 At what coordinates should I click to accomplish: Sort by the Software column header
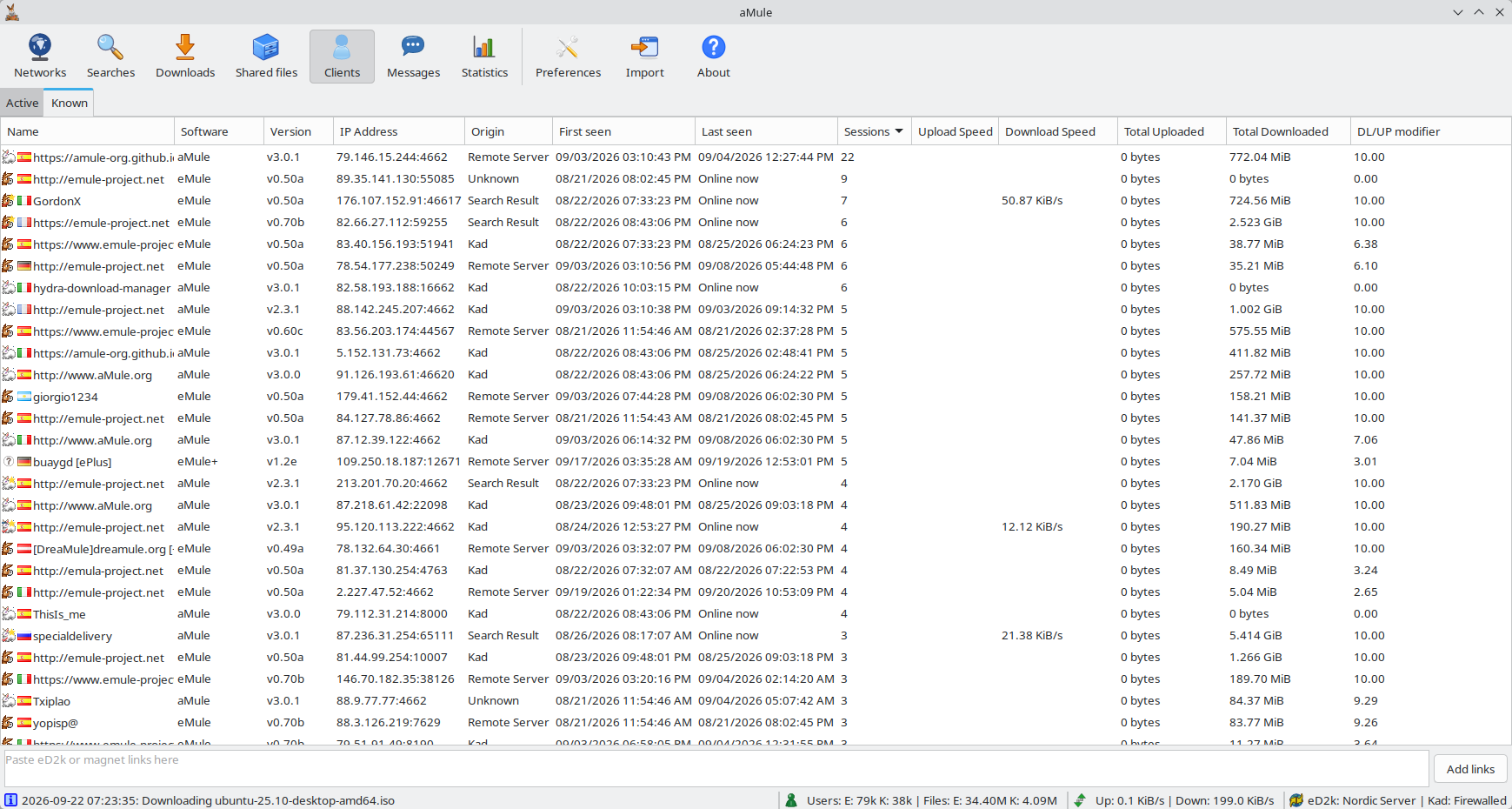pos(219,131)
